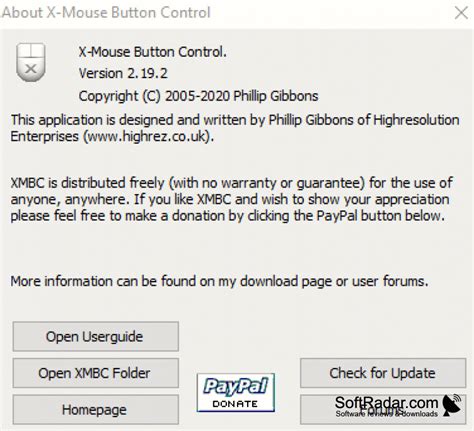This screenshot has height=431, width=474.
Task: Click the X-Mouse Button Control. heading text
Action: pos(153,52)
